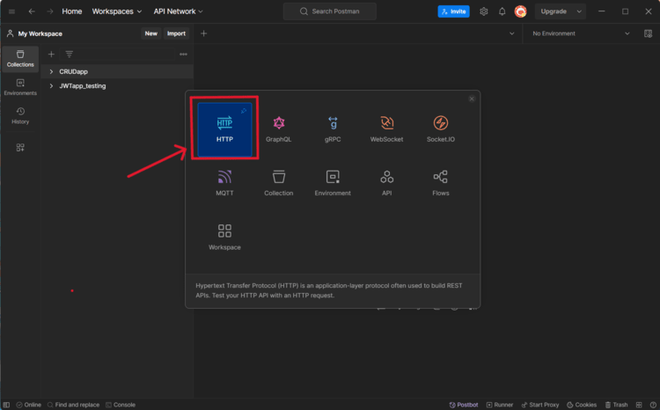Choose the API tile

pos(386,183)
